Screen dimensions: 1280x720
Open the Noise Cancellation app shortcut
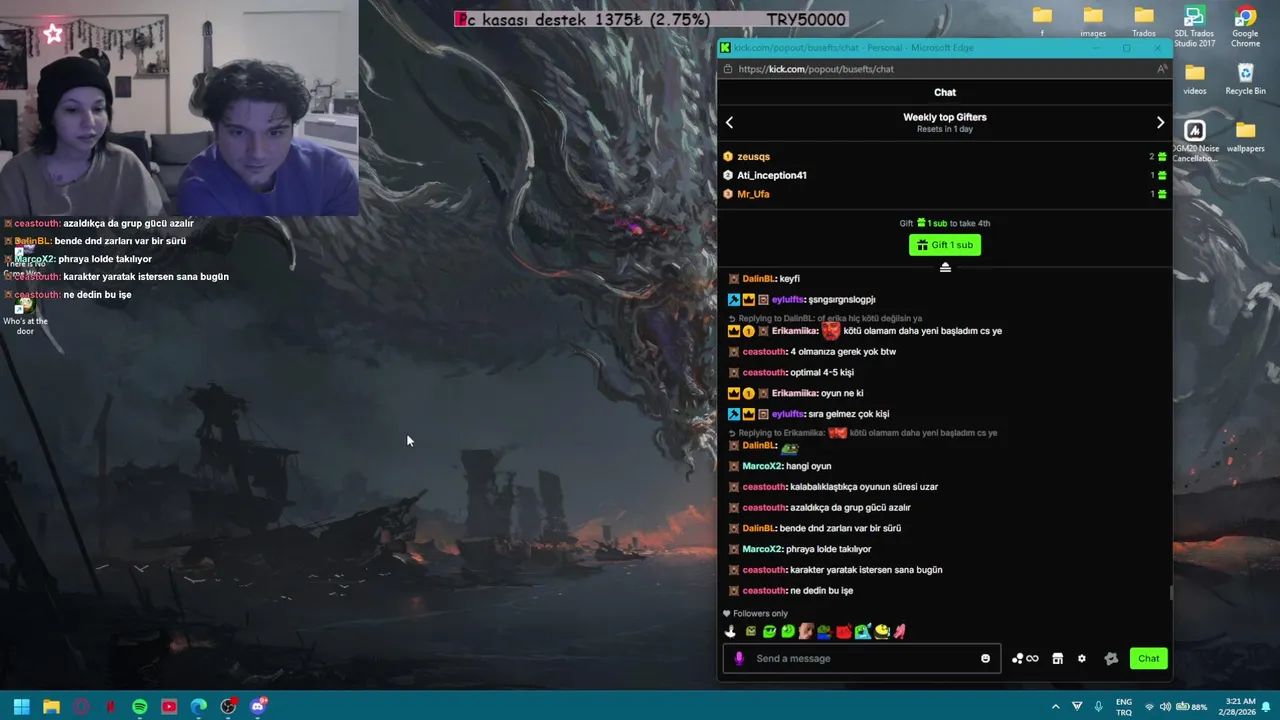[x=1194, y=141]
